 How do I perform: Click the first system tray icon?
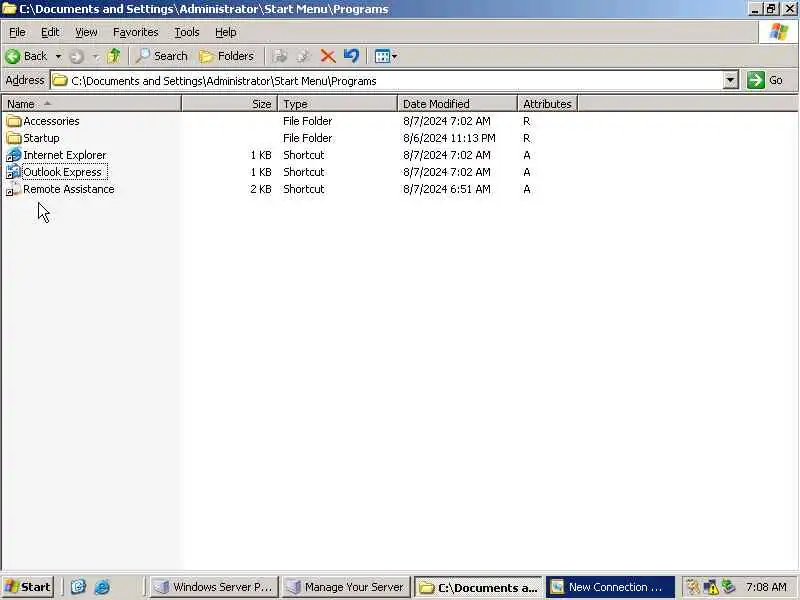tap(692, 587)
